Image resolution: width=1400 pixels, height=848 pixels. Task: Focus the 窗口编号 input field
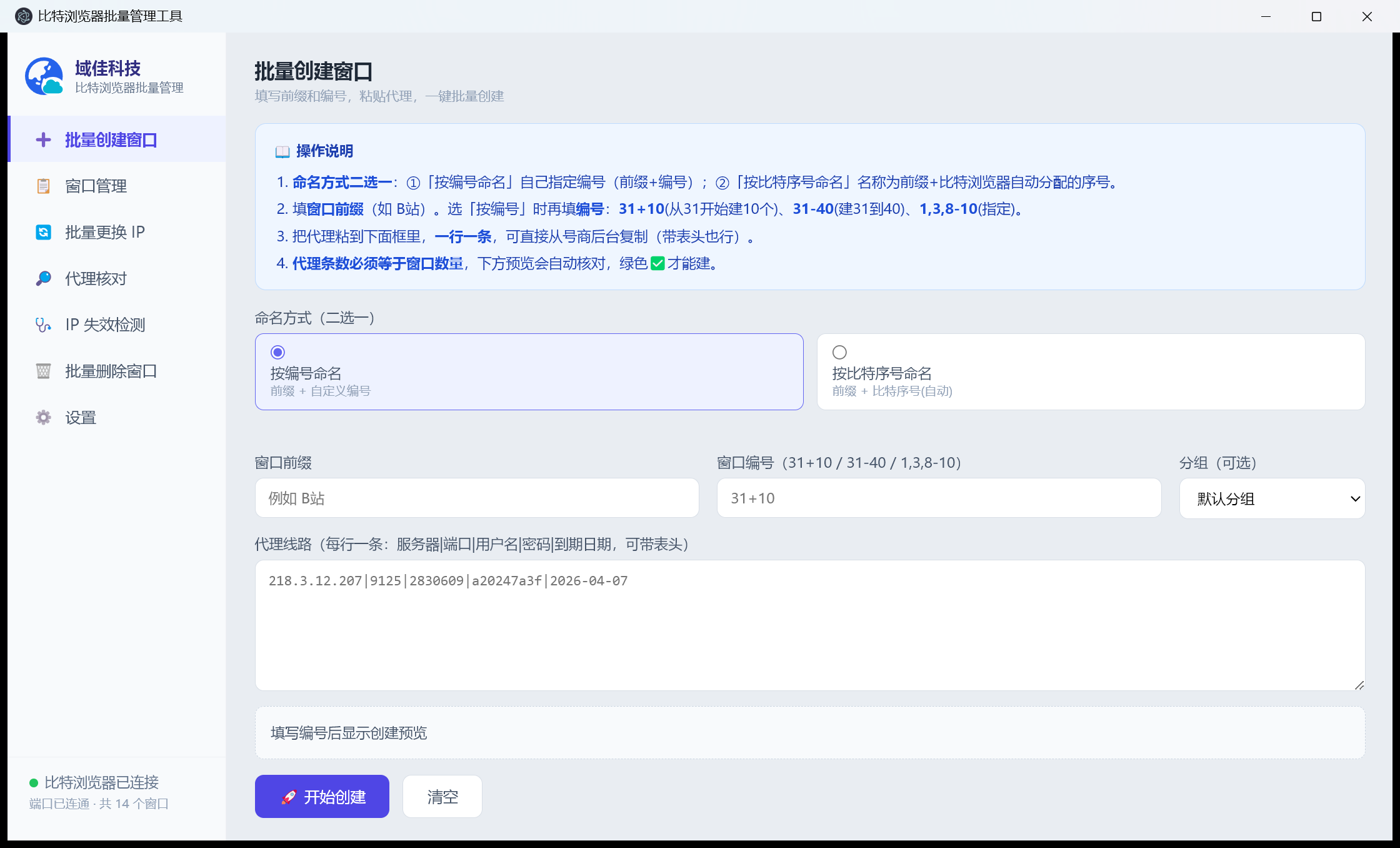pos(939,498)
